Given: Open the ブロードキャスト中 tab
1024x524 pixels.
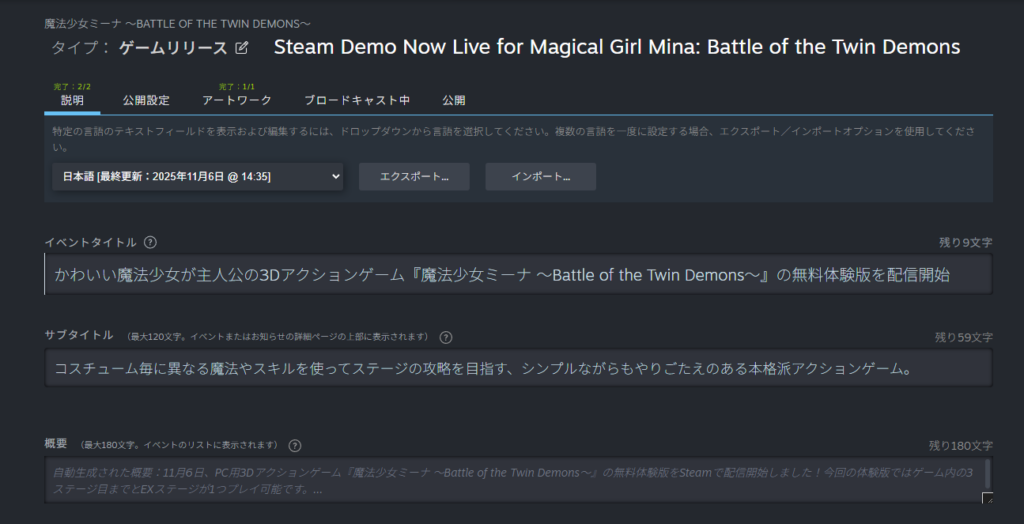Looking at the screenshot, I should [357, 101].
